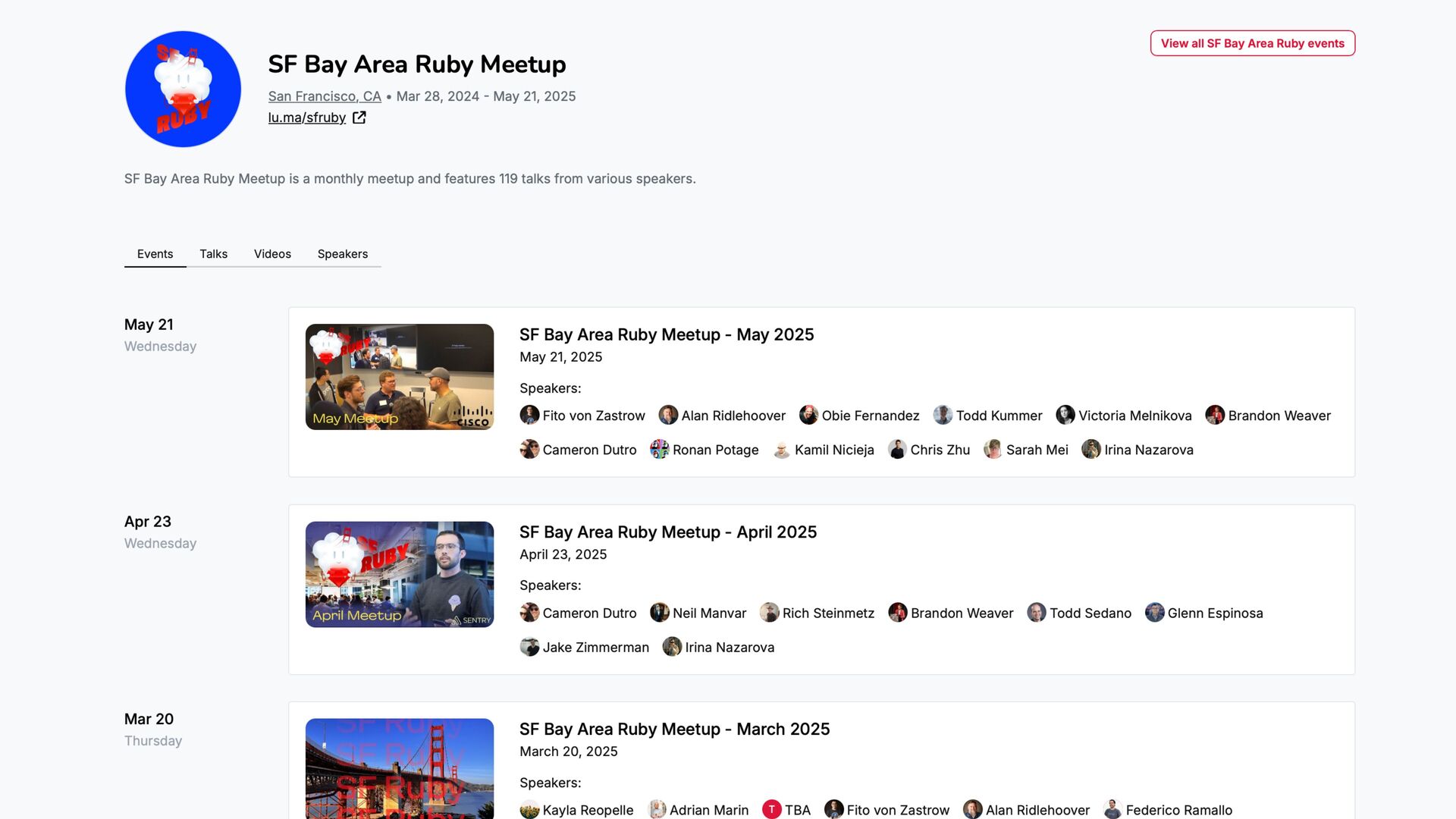Click View all SF Bay Area Ruby events
The height and width of the screenshot is (819, 1456).
click(x=1252, y=43)
